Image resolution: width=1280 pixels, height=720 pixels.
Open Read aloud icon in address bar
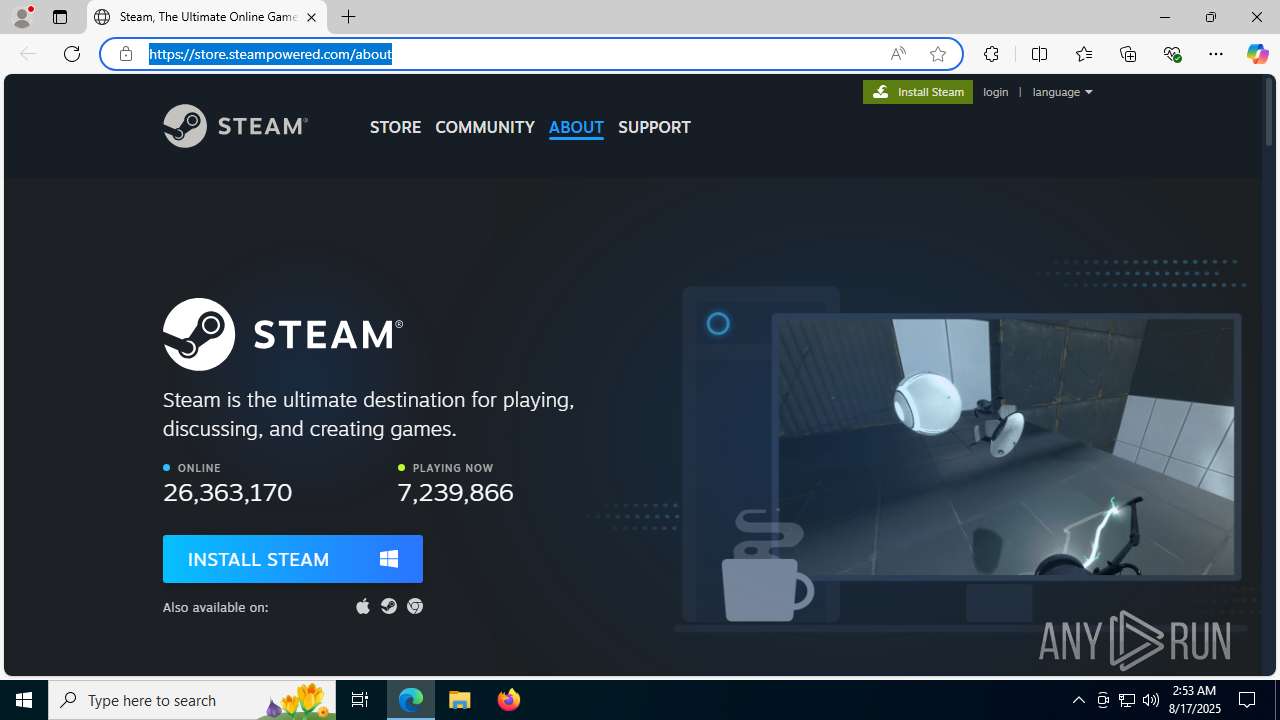coord(898,54)
